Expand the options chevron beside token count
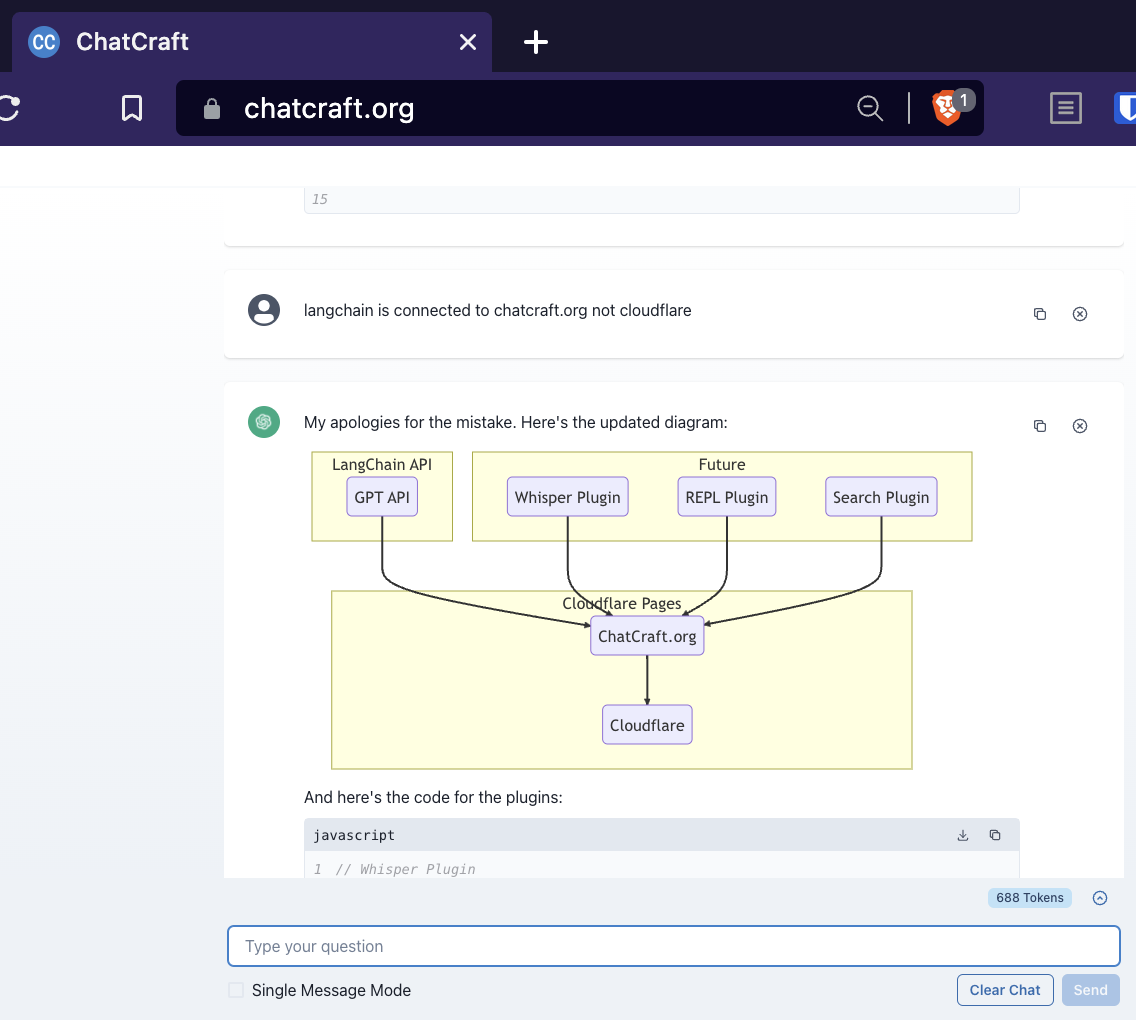 (x=1100, y=898)
